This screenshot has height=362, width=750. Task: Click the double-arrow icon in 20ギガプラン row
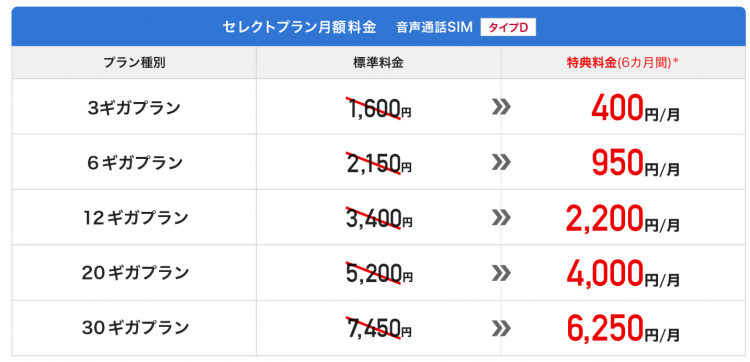coord(501,273)
